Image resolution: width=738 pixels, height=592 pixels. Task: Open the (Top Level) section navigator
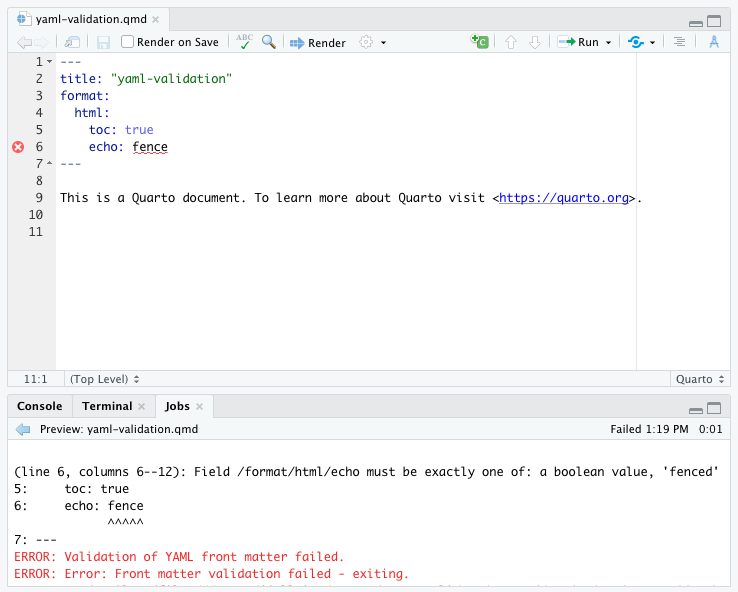[104, 379]
